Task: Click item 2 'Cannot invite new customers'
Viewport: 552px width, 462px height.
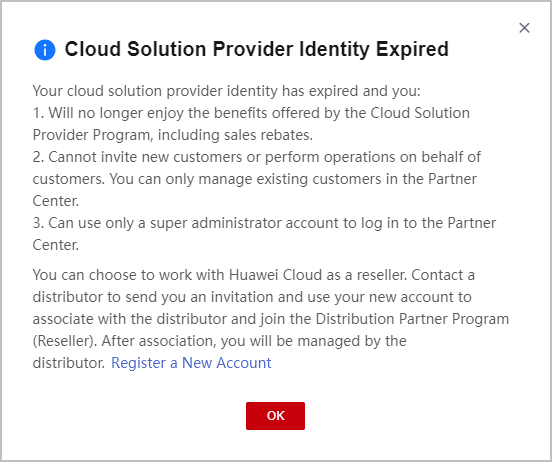Action: click(x=257, y=179)
